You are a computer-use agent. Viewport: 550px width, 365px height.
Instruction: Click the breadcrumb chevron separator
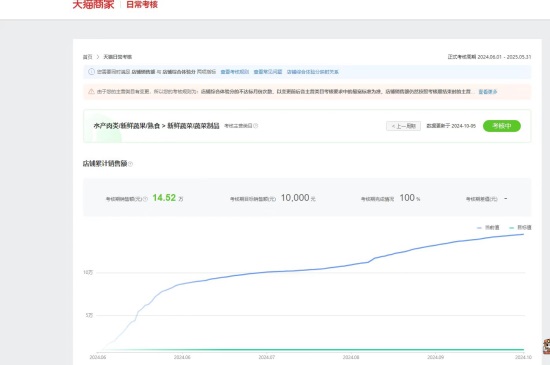tap(98, 57)
